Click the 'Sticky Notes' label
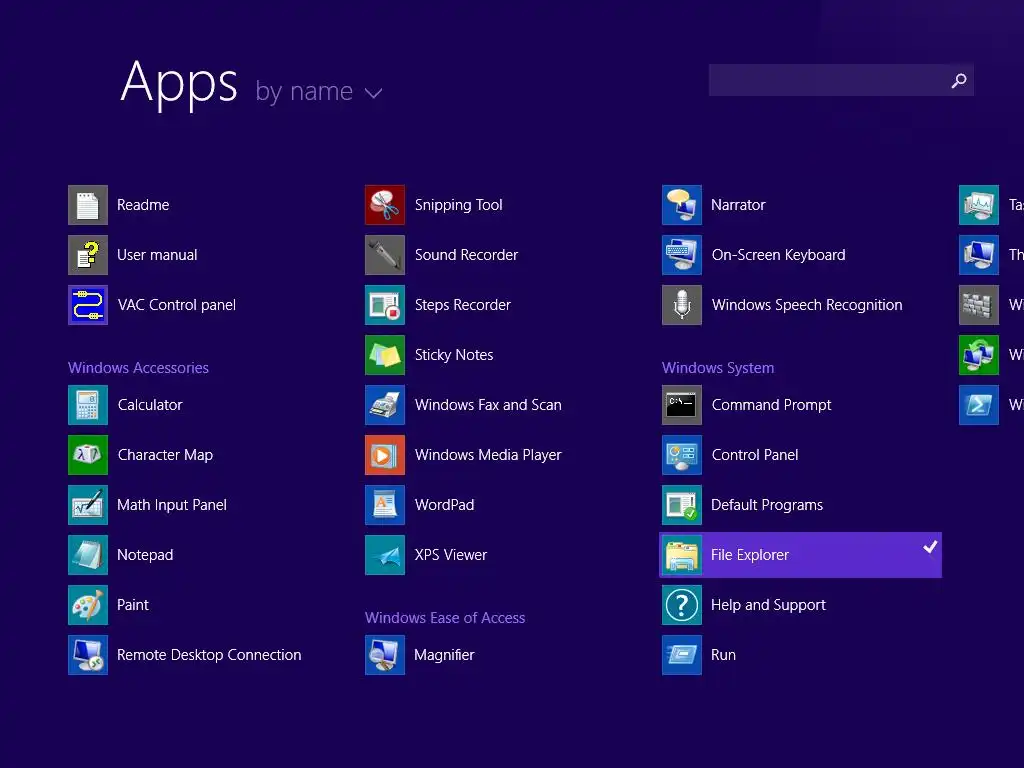 pos(454,355)
